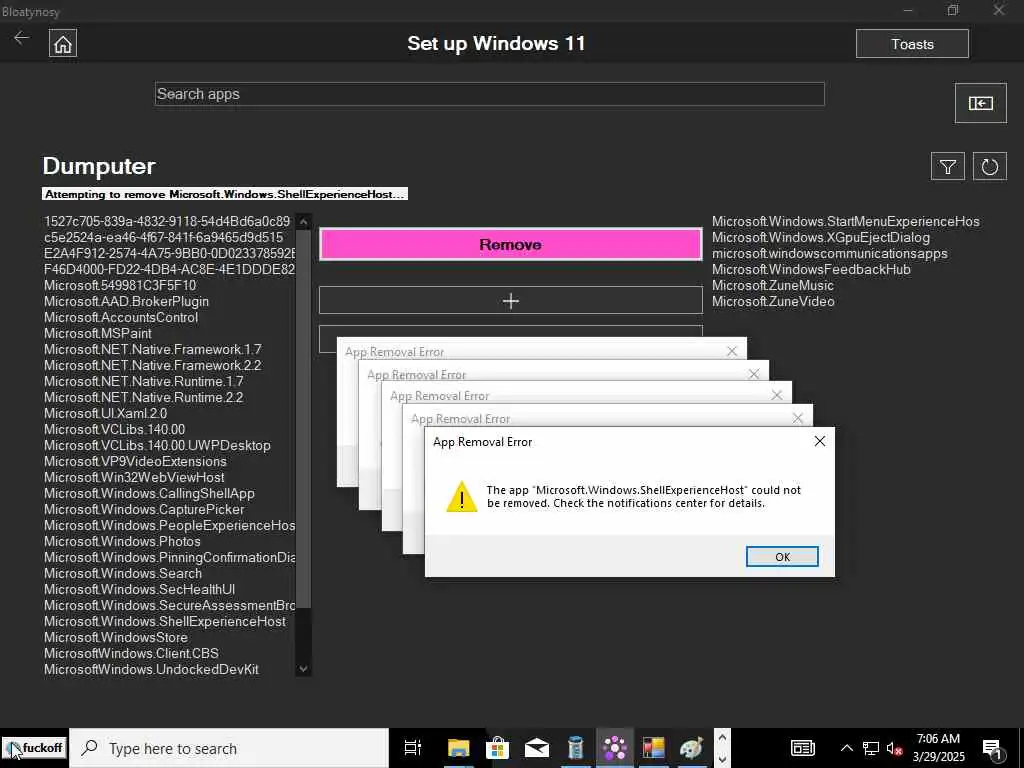
Task: Refresh the app list with the reload icon
Action: pos(989,167)
